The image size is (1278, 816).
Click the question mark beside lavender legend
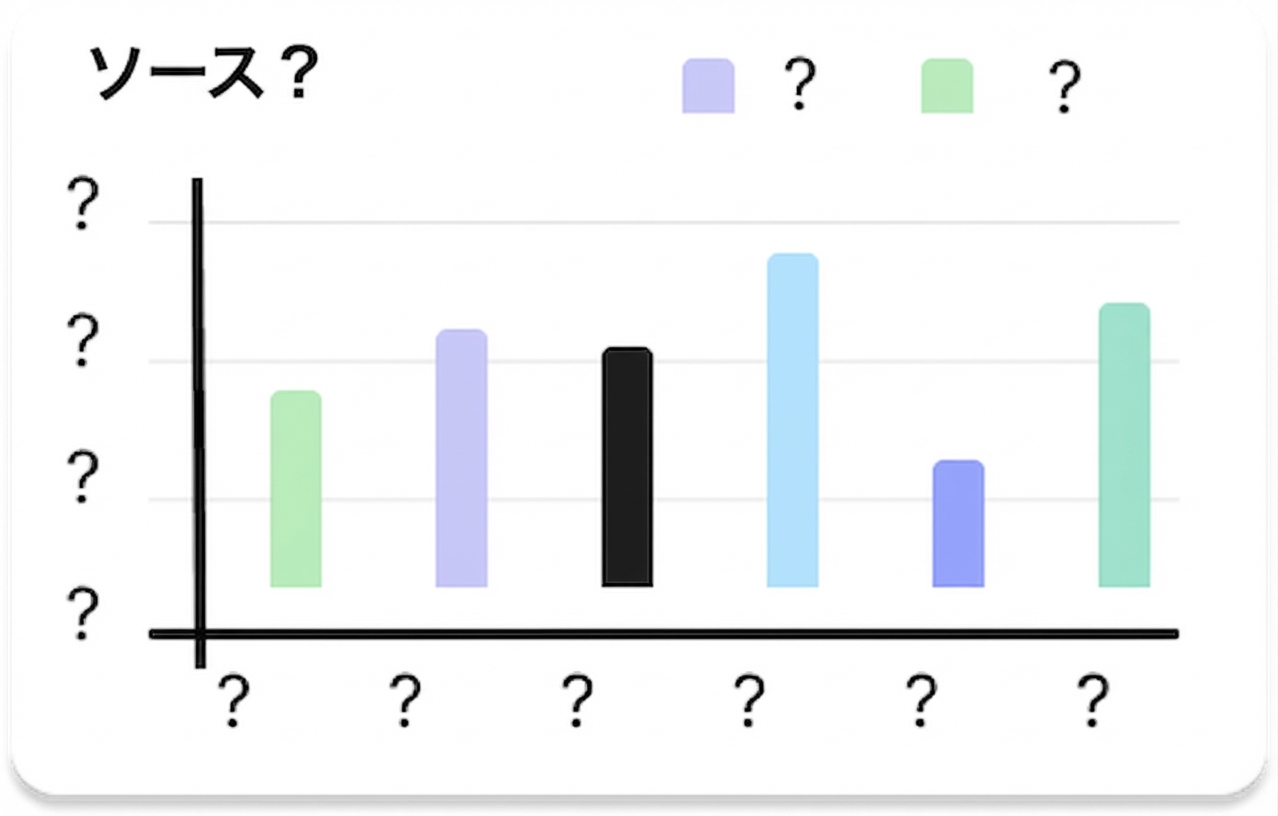point(798,85)
